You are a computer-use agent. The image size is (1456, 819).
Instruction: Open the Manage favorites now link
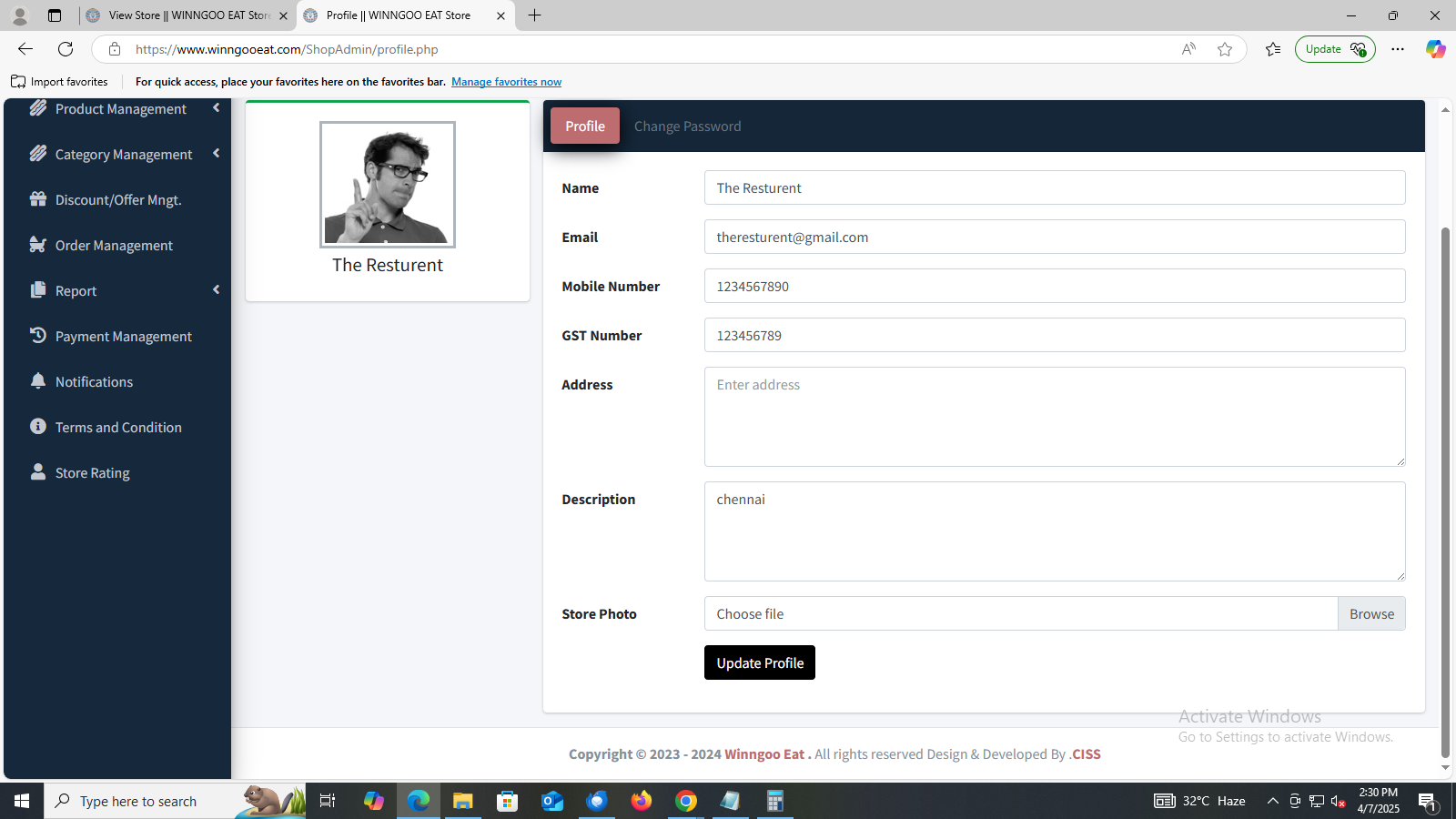pos(506,82)
